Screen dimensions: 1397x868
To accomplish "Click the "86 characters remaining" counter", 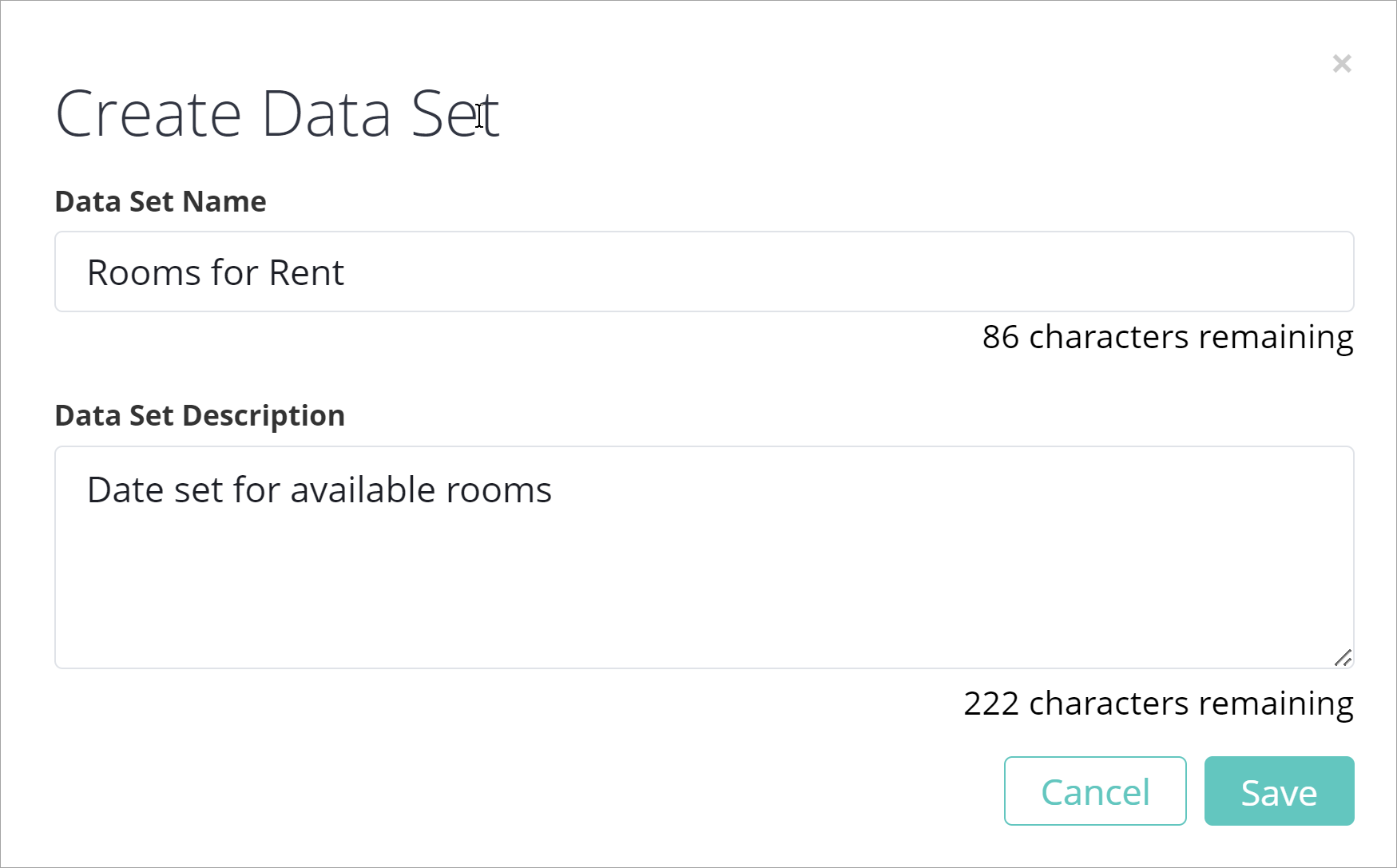I will click(x=1167, y=337).
